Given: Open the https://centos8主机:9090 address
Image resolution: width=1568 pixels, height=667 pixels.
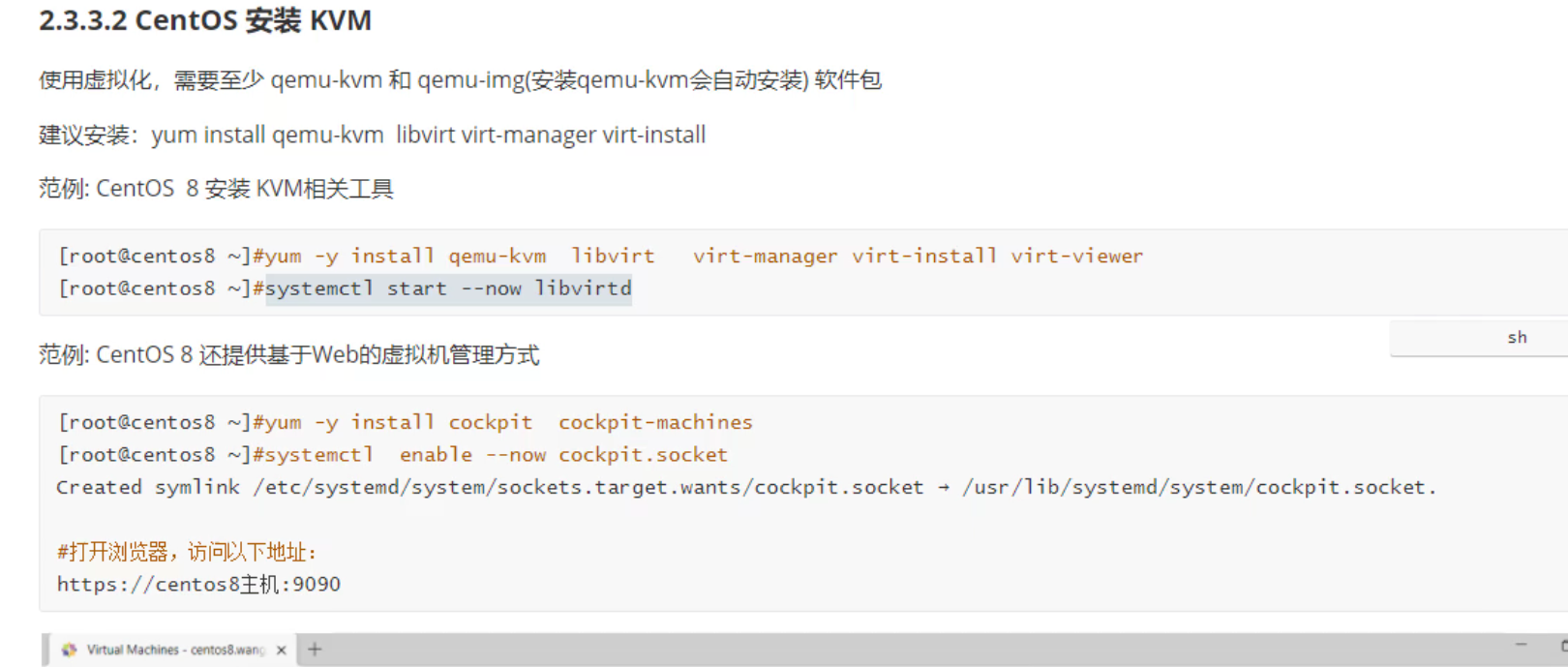Looking at the screenshot, I should (x=198, y=584).
